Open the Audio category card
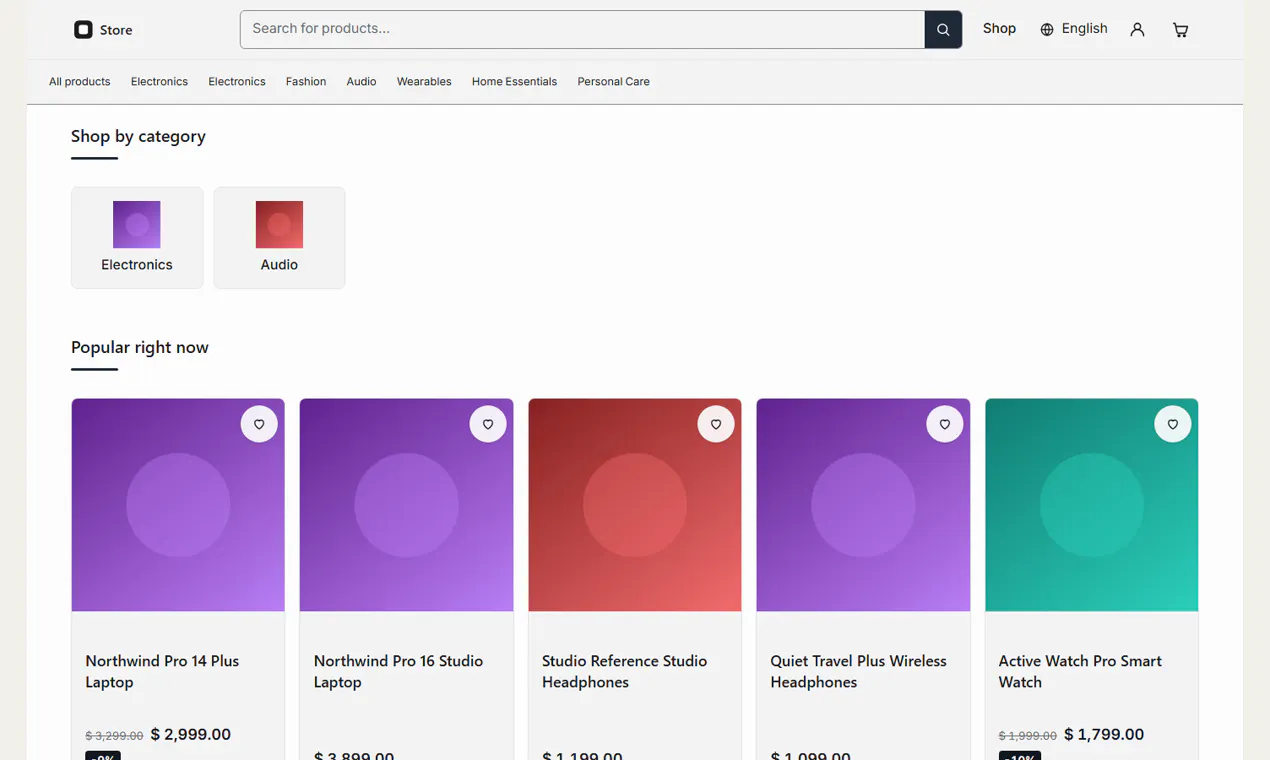The width and height of the screenshot is (1270, 760). click(279, 238)
